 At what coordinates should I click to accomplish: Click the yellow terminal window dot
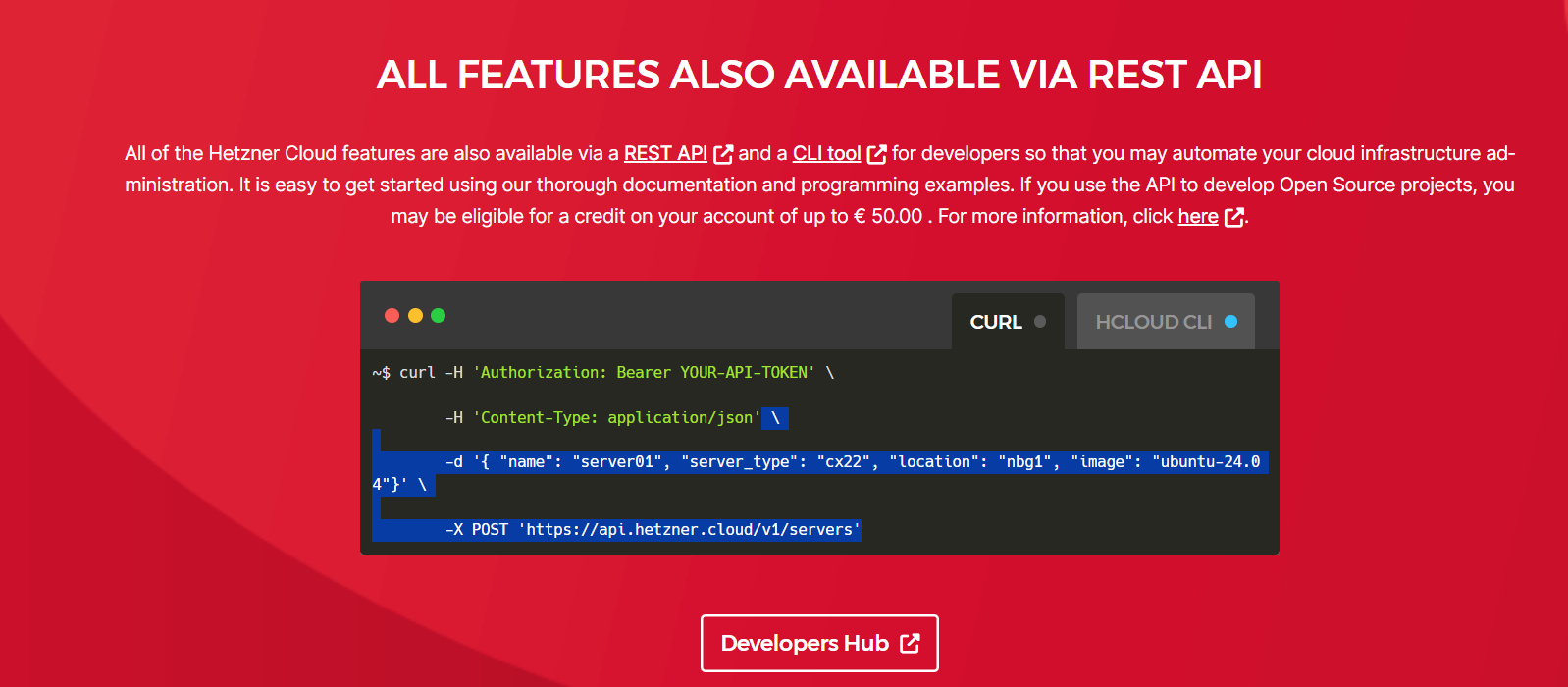pos(415,315)
